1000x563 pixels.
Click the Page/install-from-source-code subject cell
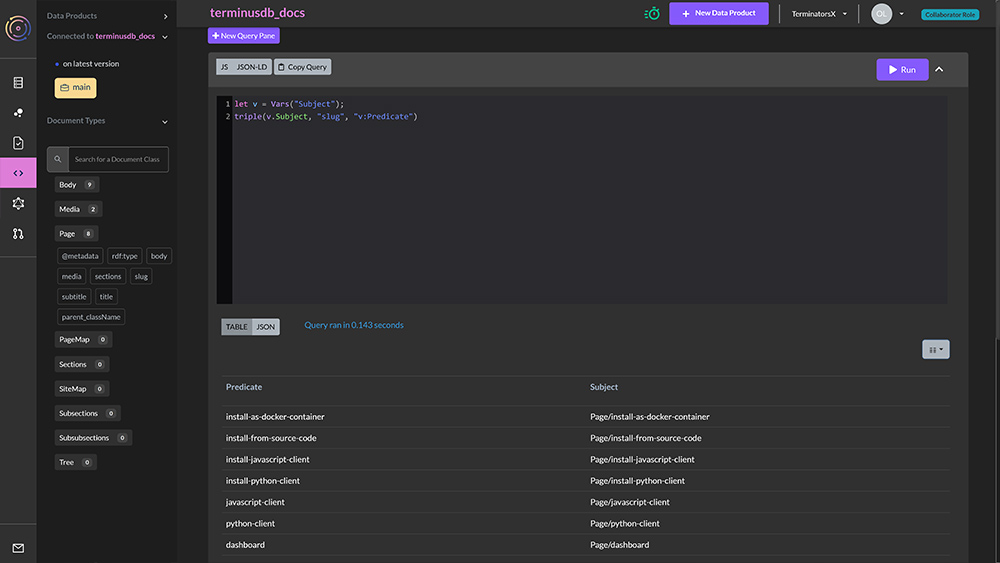[x=645, y=438]
